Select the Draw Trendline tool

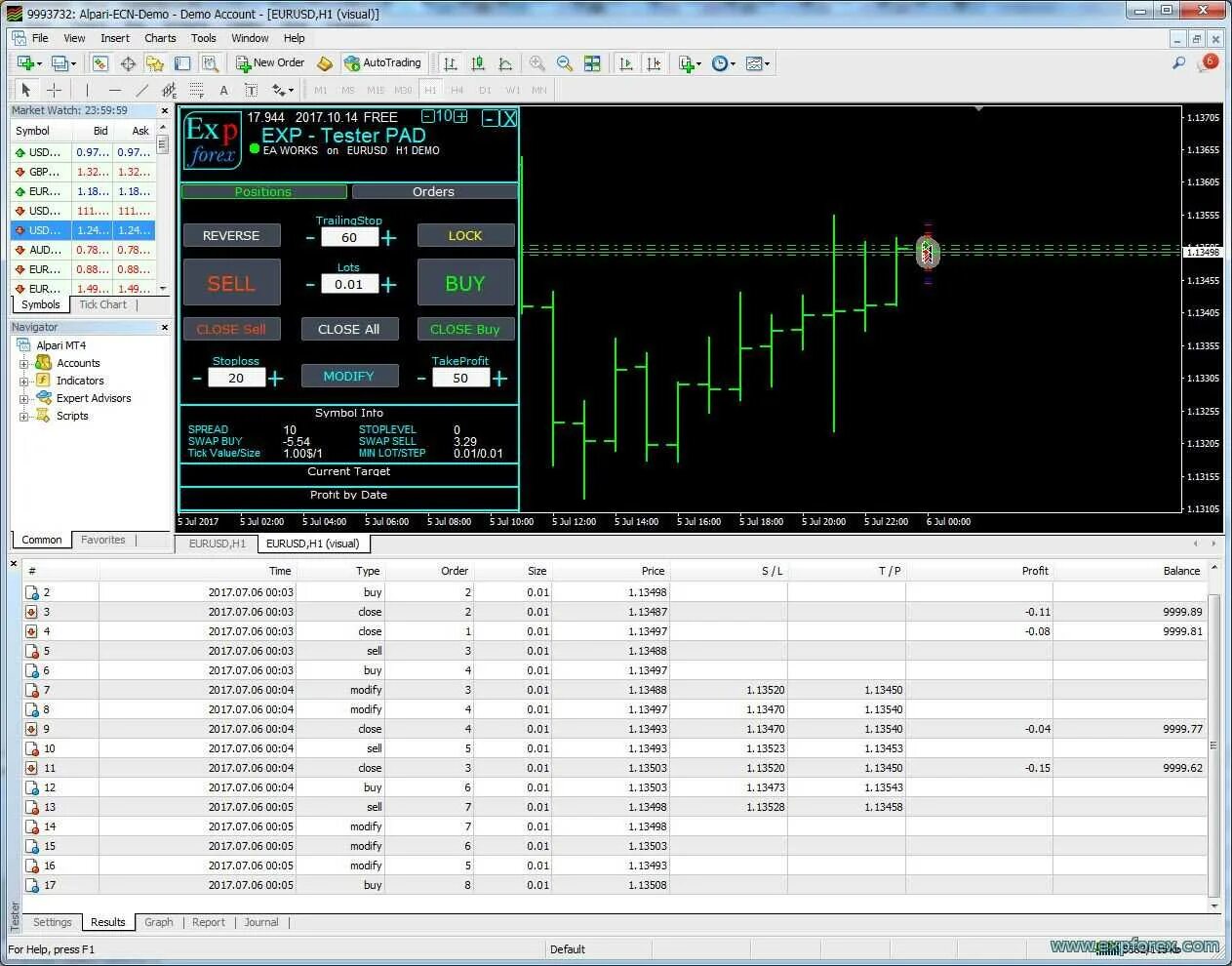coord(141,89)
